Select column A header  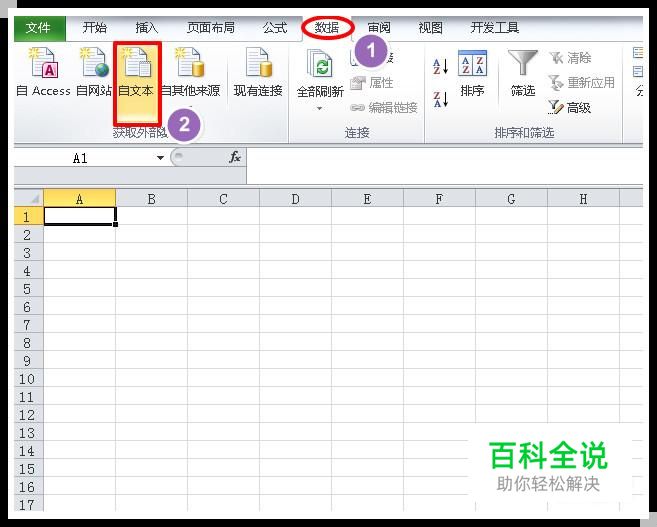tap(80, 198)
